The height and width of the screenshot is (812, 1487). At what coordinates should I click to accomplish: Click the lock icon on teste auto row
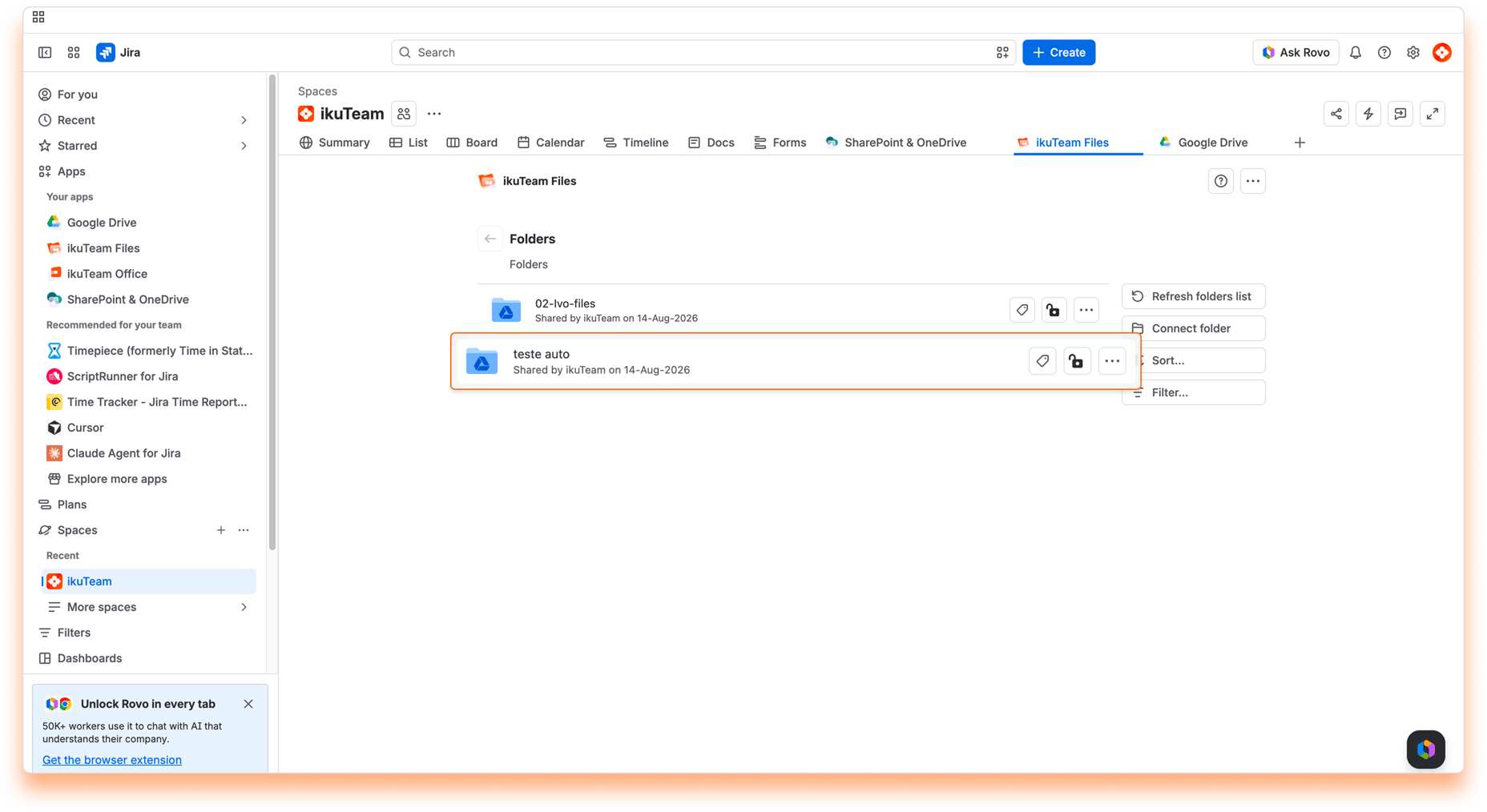pyautogui.click(x=1077, y=361)
